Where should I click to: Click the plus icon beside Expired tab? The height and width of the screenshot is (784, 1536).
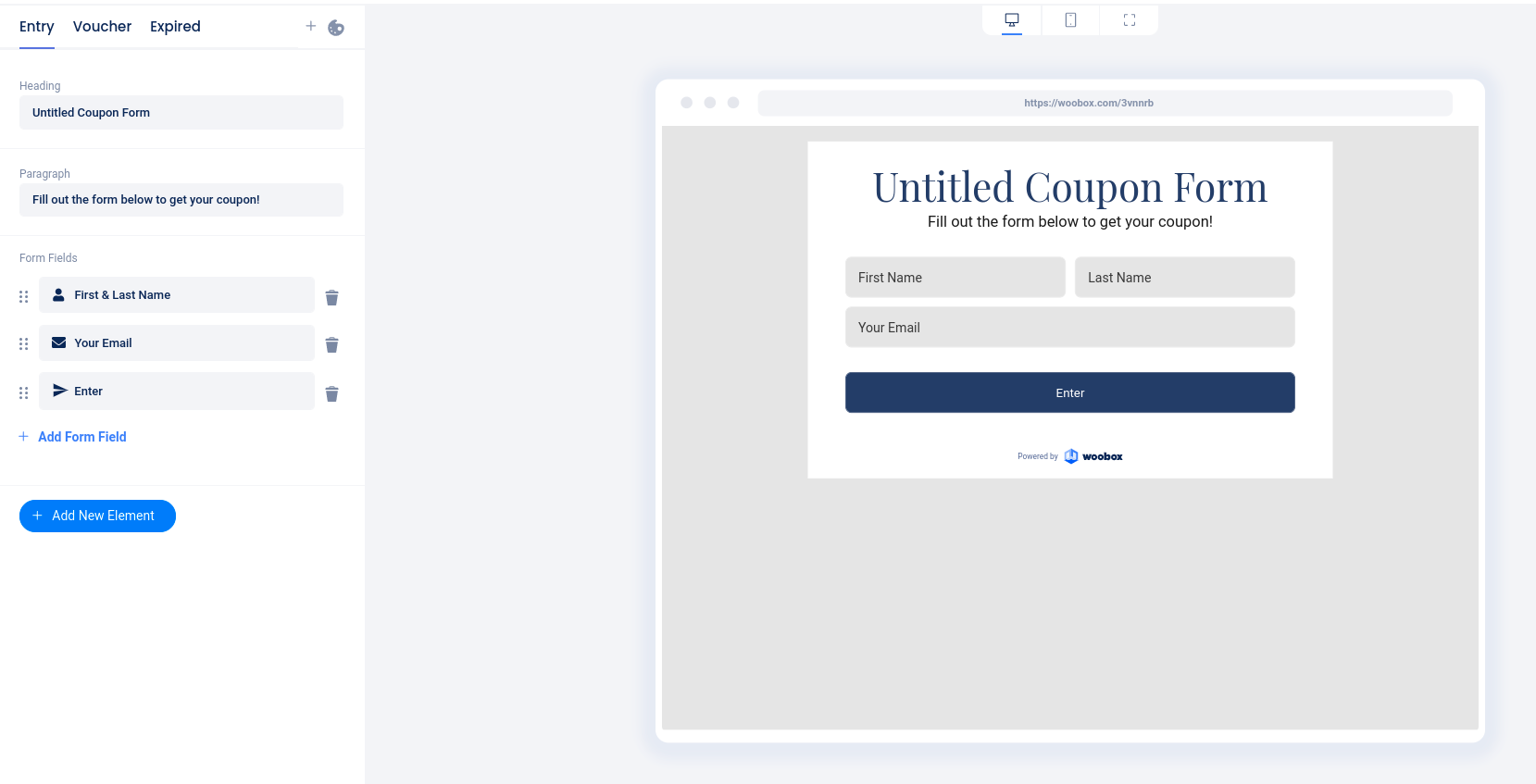click(311, 26)
